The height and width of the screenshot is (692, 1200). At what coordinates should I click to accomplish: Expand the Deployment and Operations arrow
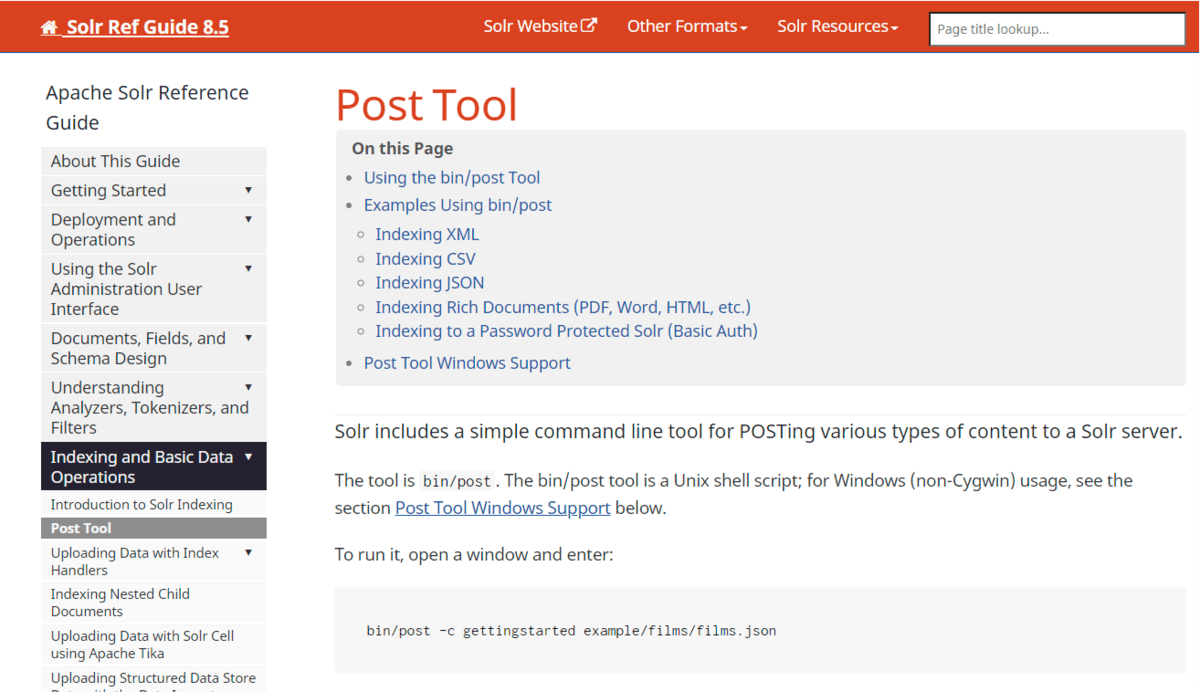pos(248,219)
